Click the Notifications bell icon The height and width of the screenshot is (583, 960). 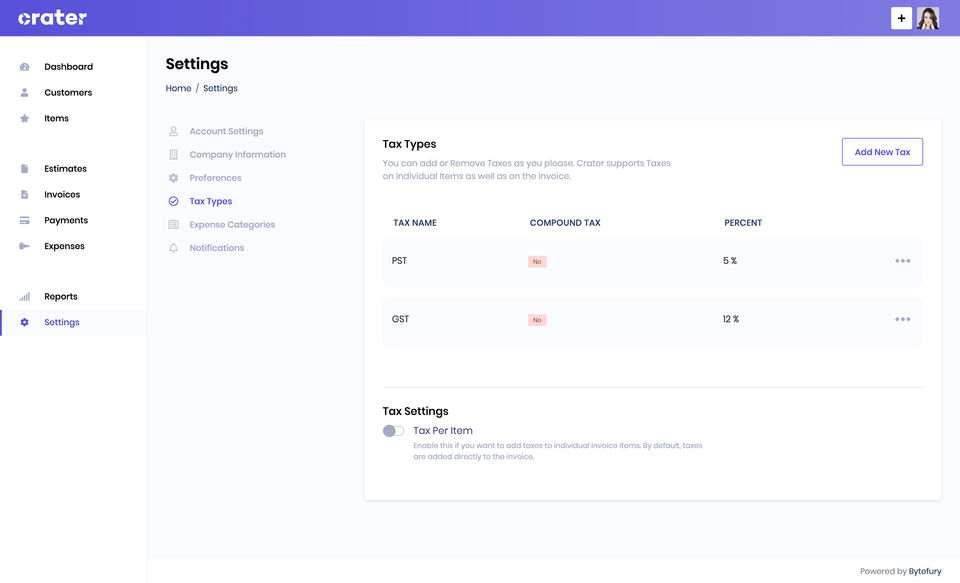[x=173, y=248]
